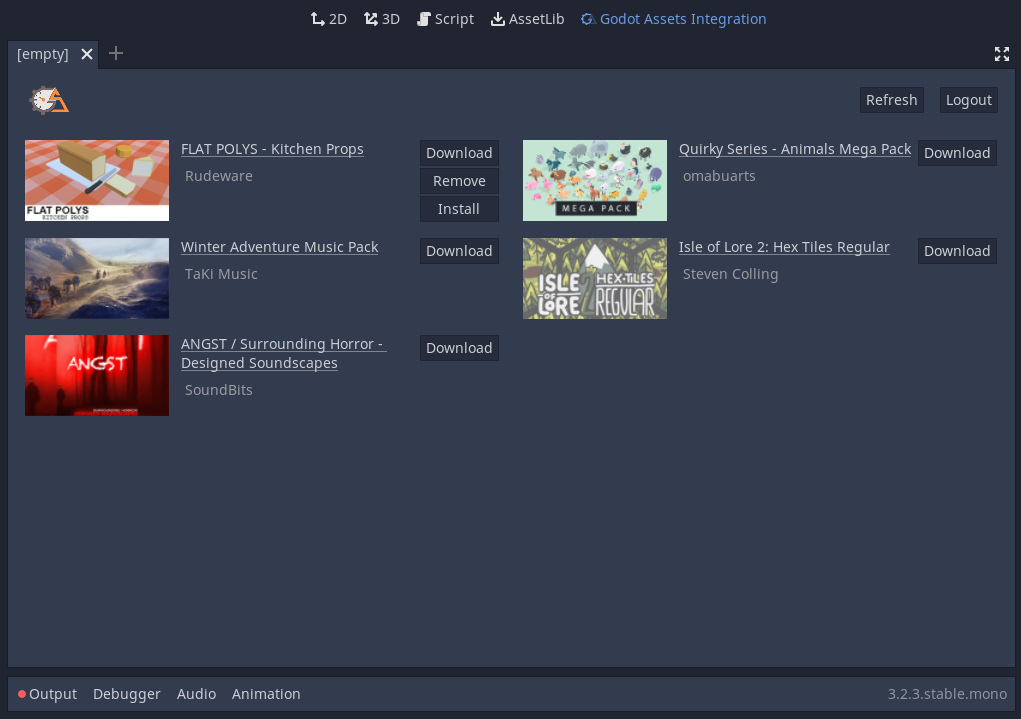
Task: Click the omabuarts author name
Action: coord(719,176)
